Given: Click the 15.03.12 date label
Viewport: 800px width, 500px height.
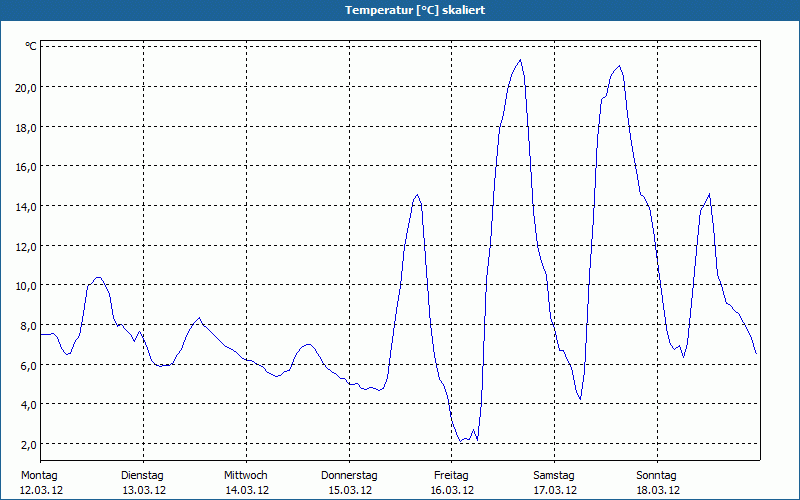Looking at the screenshot, I should point(350,490).
